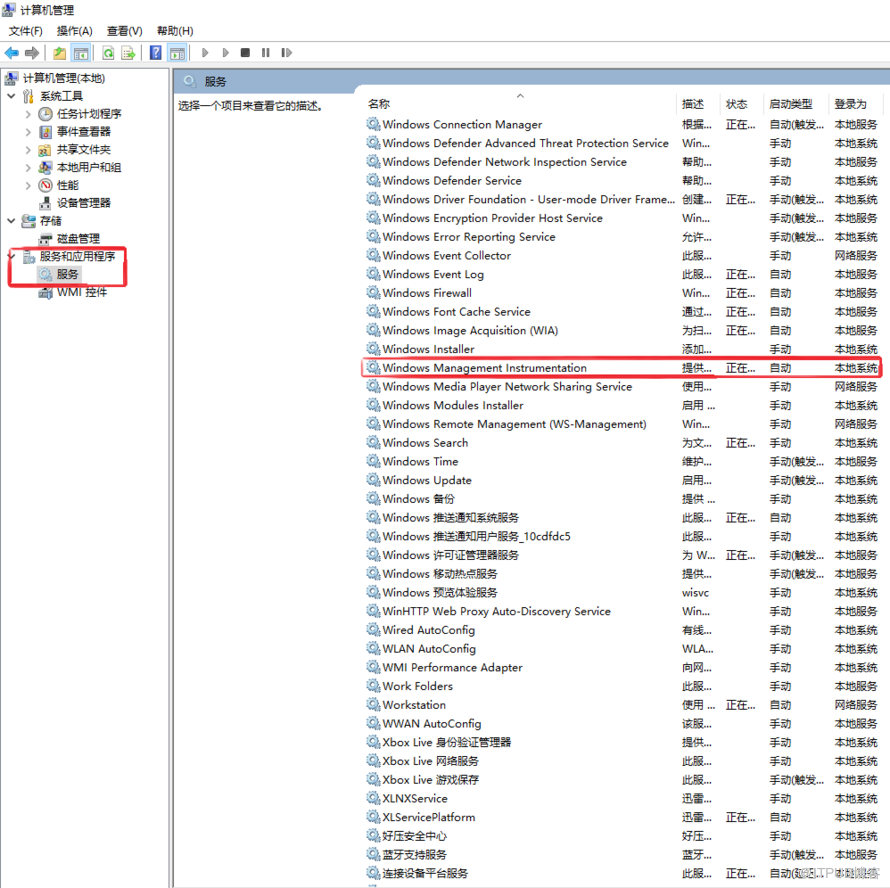This screenshot has height=888, width=890.
Task: Click the 本地用户和组 users icon
Action: click(x=45, y=167)
